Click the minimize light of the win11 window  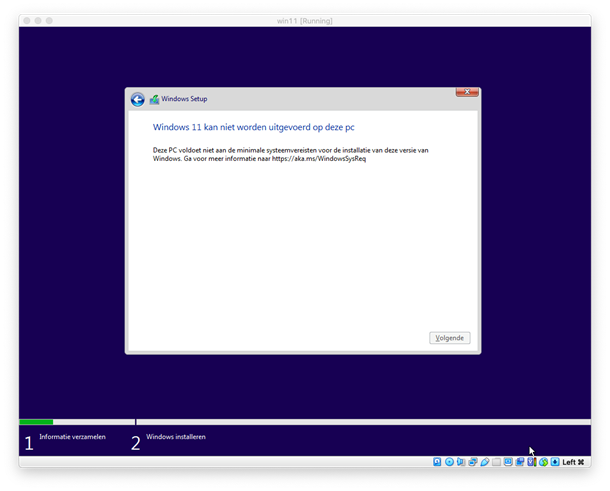coord(38,21)
